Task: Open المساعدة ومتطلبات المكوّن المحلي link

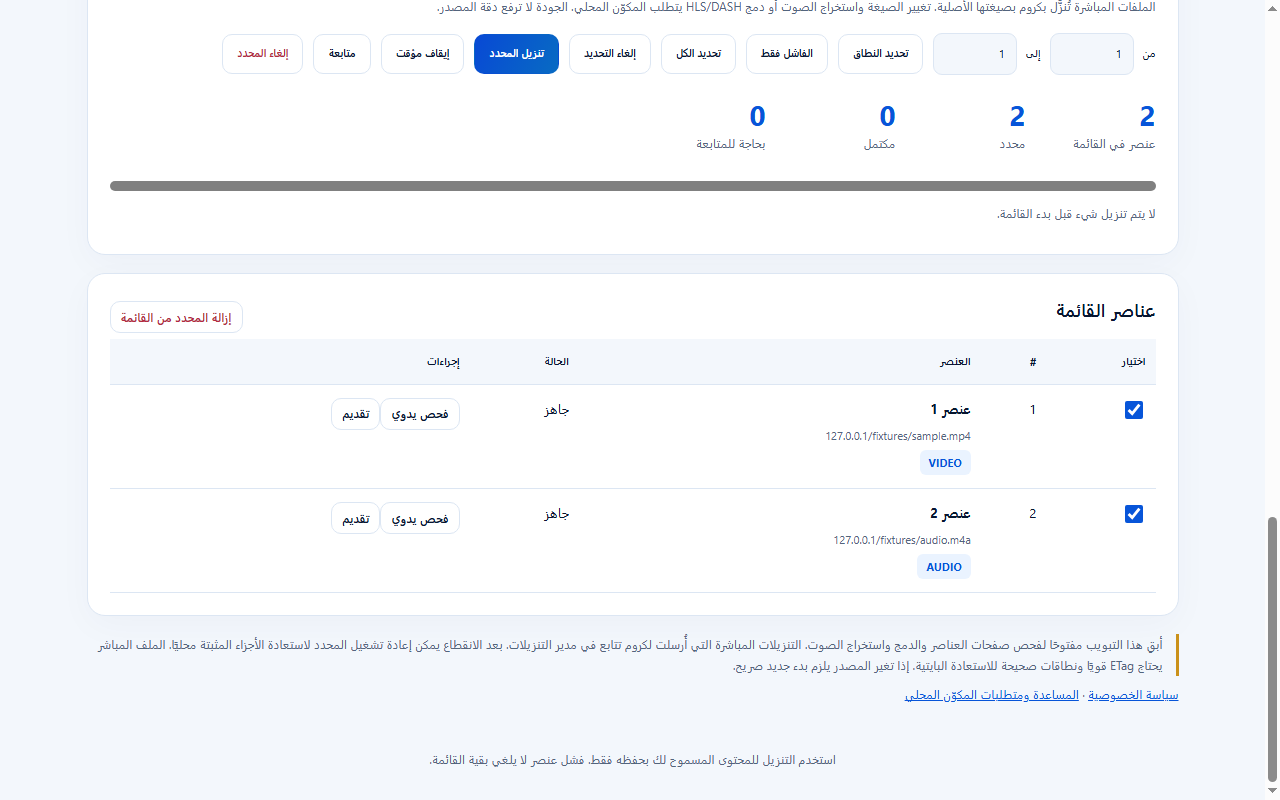Action: tap(992, 695)
